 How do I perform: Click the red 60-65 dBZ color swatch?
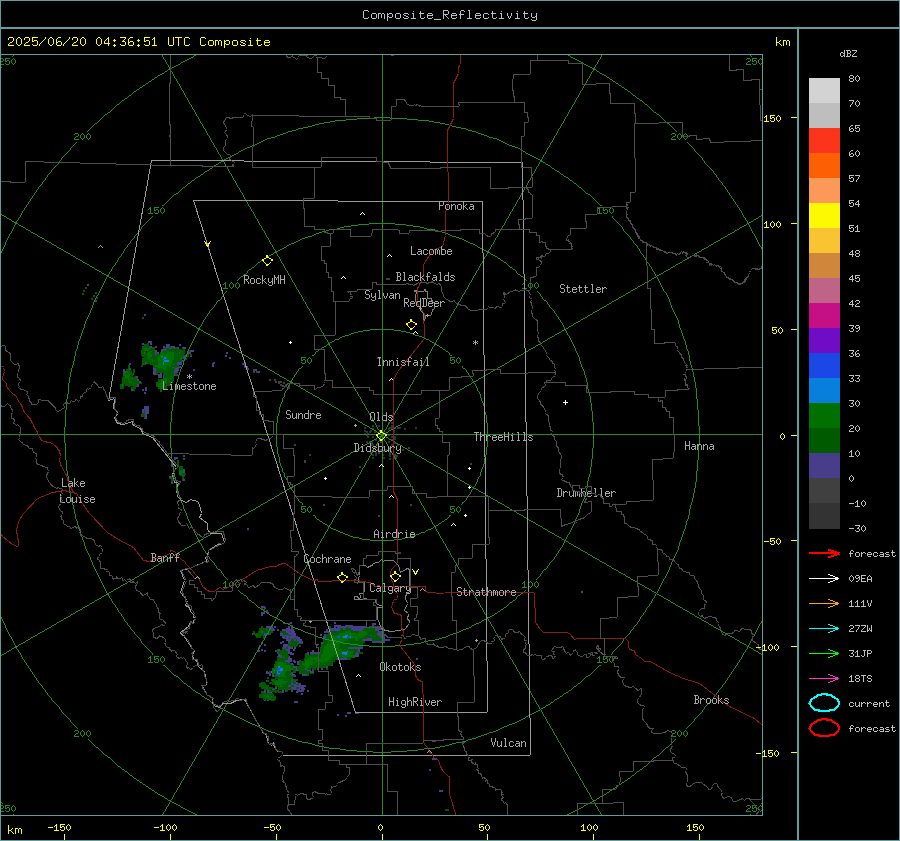824,141
